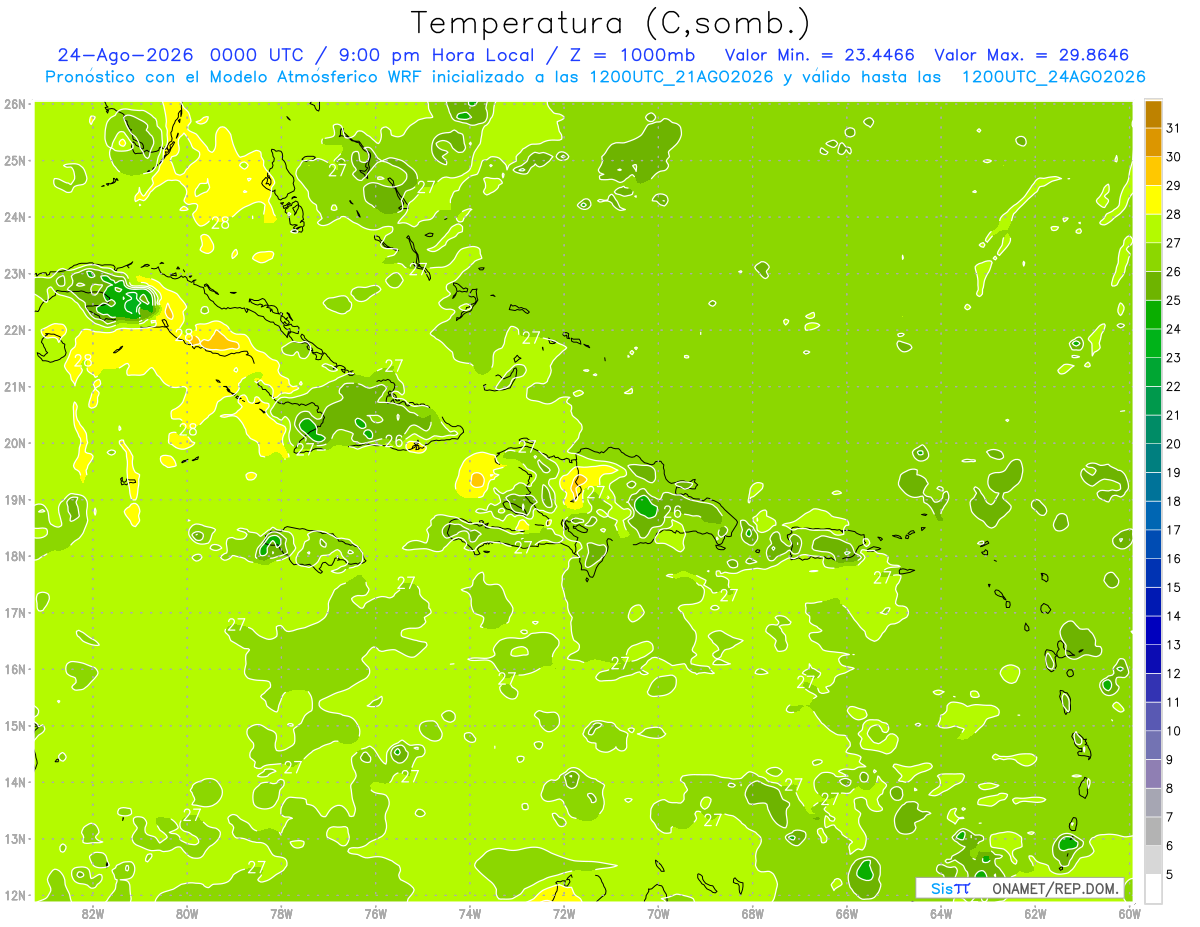Click the 24N latitude axis label
This screenshot has width=1200, height=927.
[x=15, y=217]
